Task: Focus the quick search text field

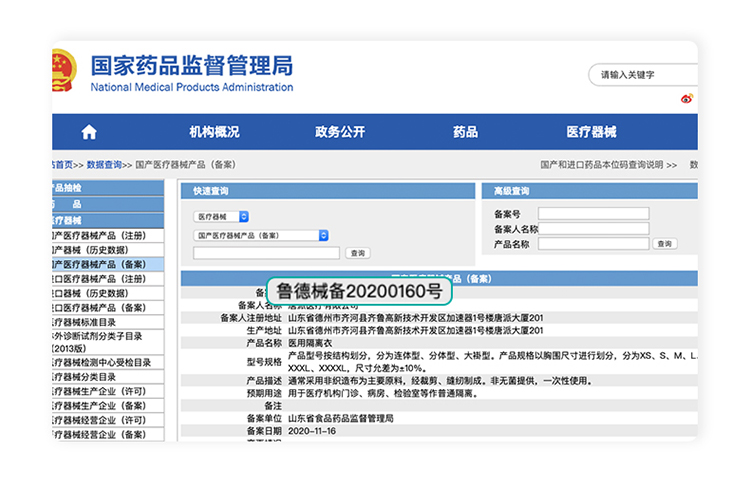Action: coord(266,253)
